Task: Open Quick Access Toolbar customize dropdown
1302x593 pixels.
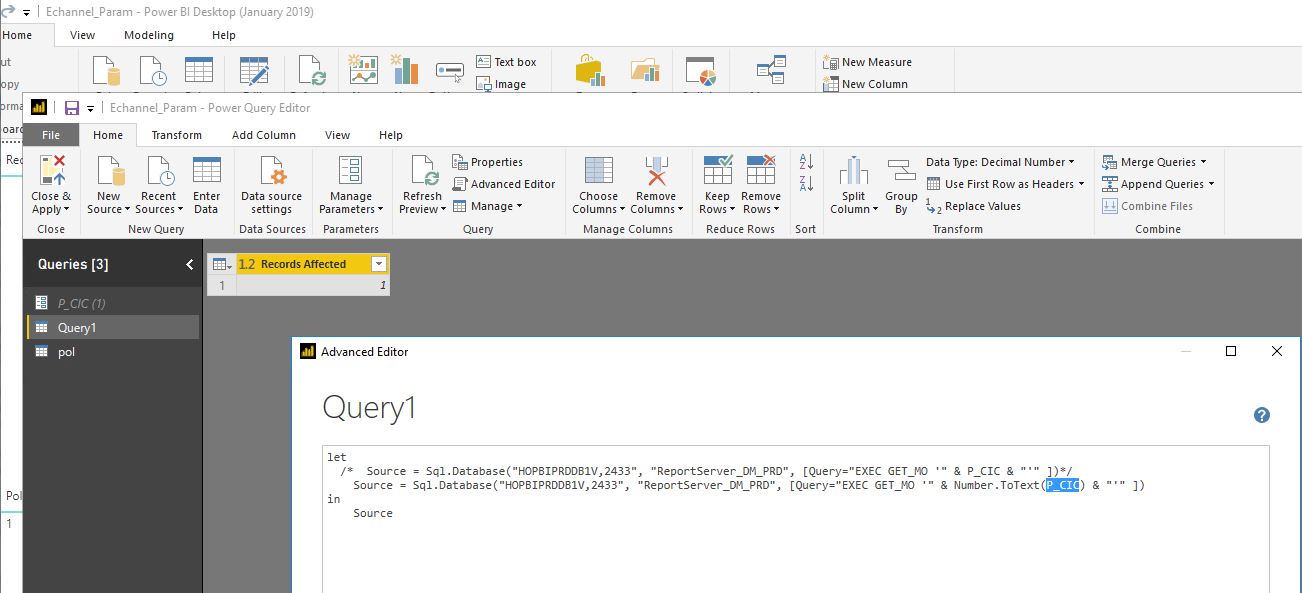Action: click(90, 108)
